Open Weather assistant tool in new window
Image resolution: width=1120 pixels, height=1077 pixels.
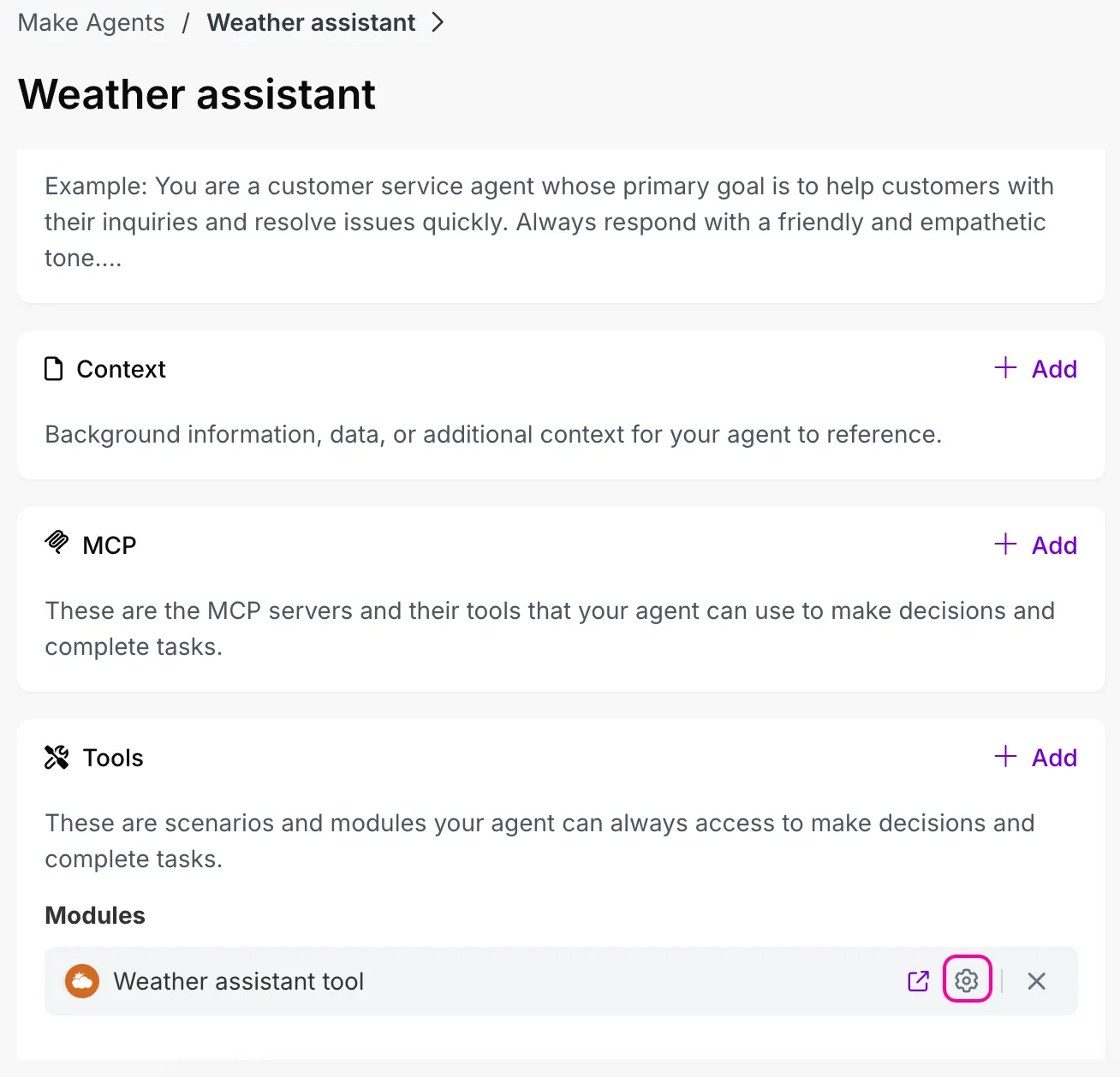coord(918,981)
